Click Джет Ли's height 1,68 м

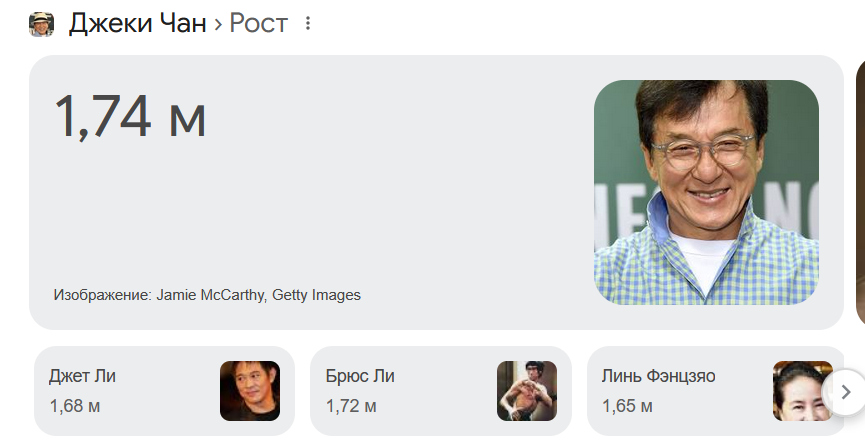coord(75,406)
